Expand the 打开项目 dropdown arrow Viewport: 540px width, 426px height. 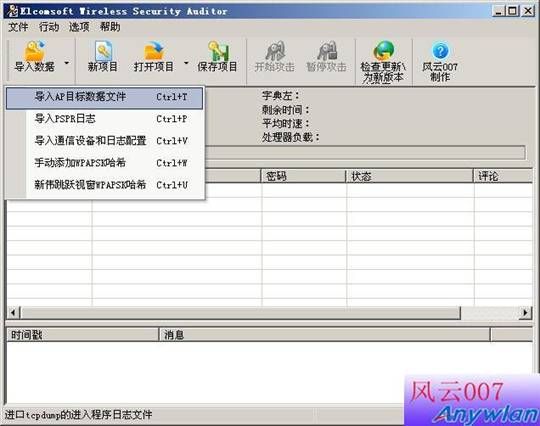click(186, 63)
